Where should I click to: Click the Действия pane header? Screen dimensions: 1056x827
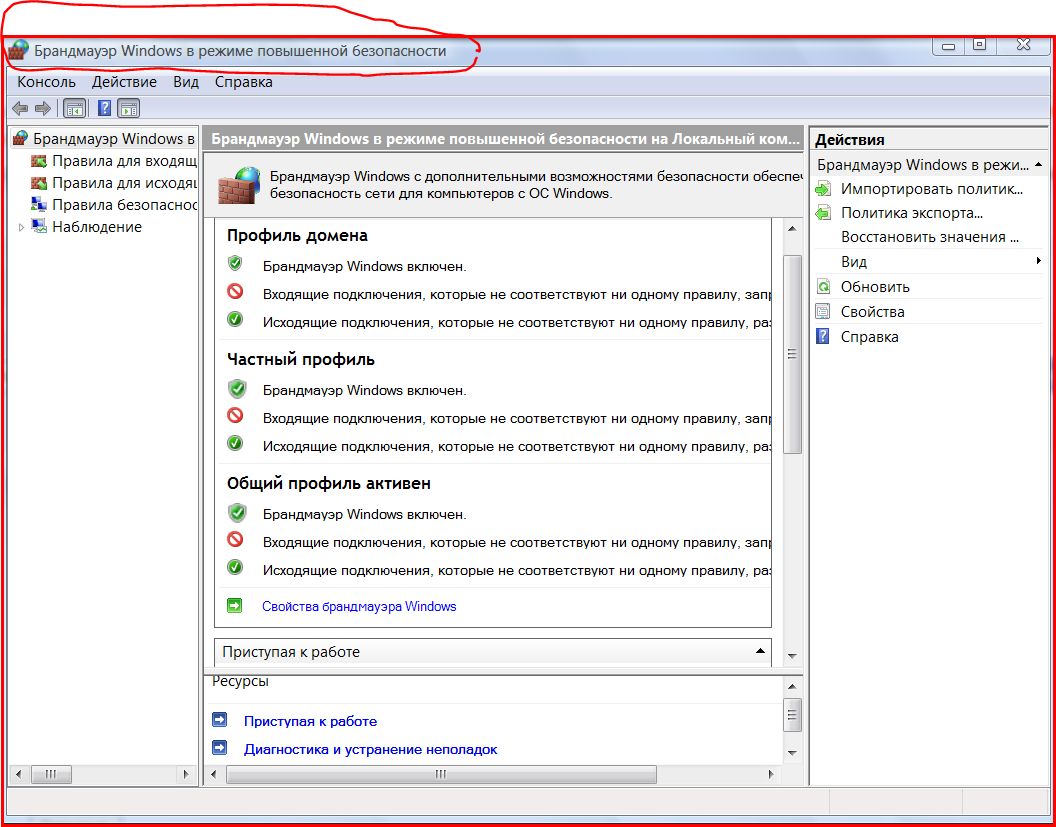(850, 139)
